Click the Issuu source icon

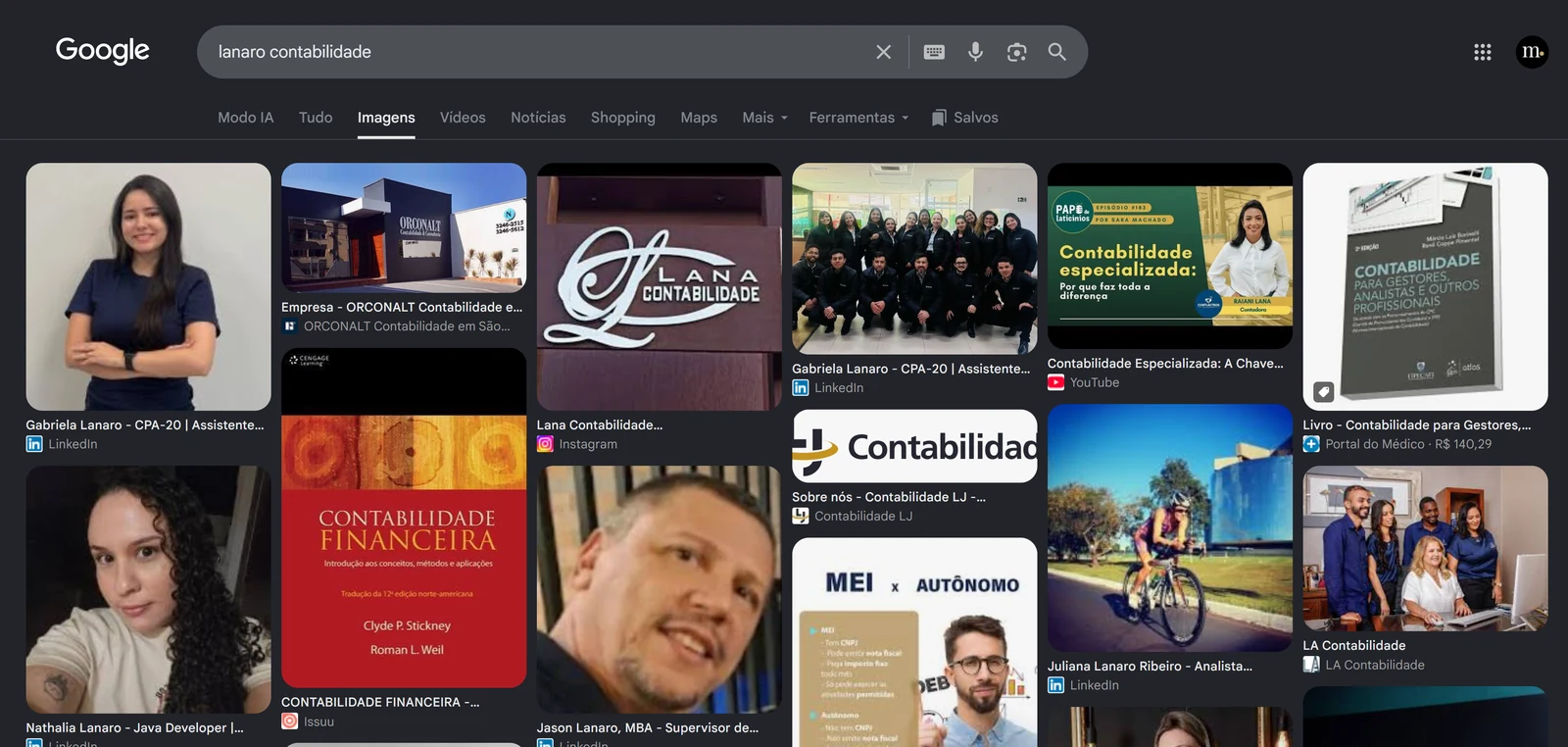tap(290, 722)
